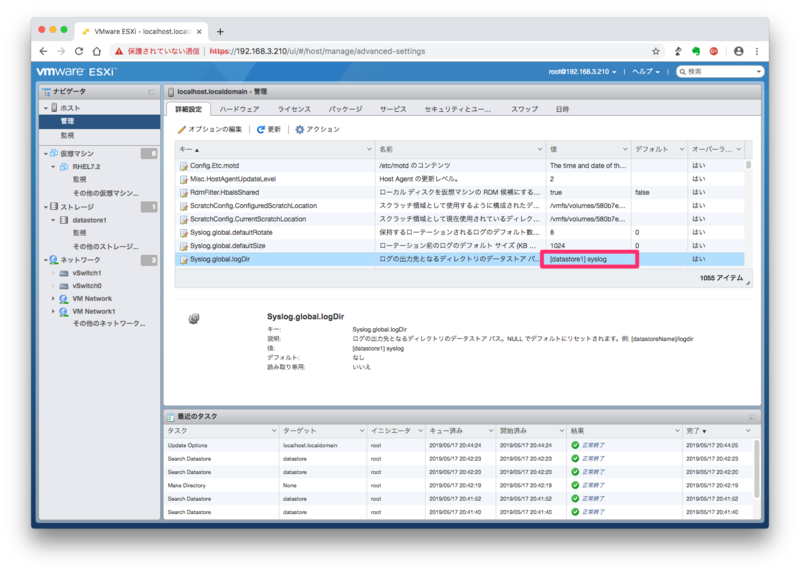Select vSwitch1 in the navigator

coord(87,273)
